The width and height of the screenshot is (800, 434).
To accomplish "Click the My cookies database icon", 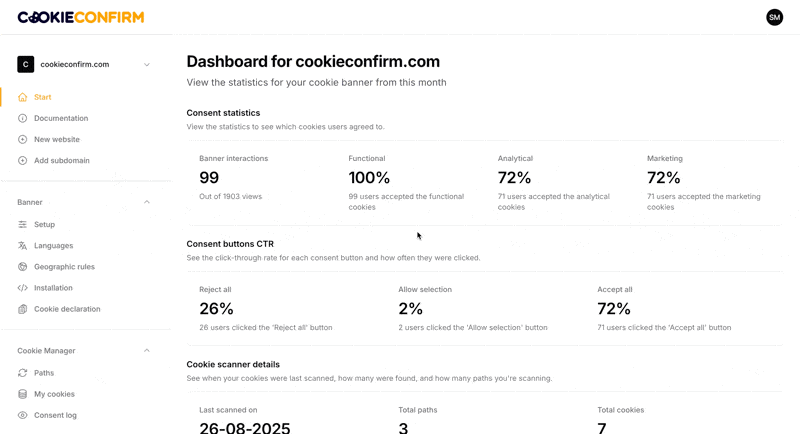I will 22,394.
